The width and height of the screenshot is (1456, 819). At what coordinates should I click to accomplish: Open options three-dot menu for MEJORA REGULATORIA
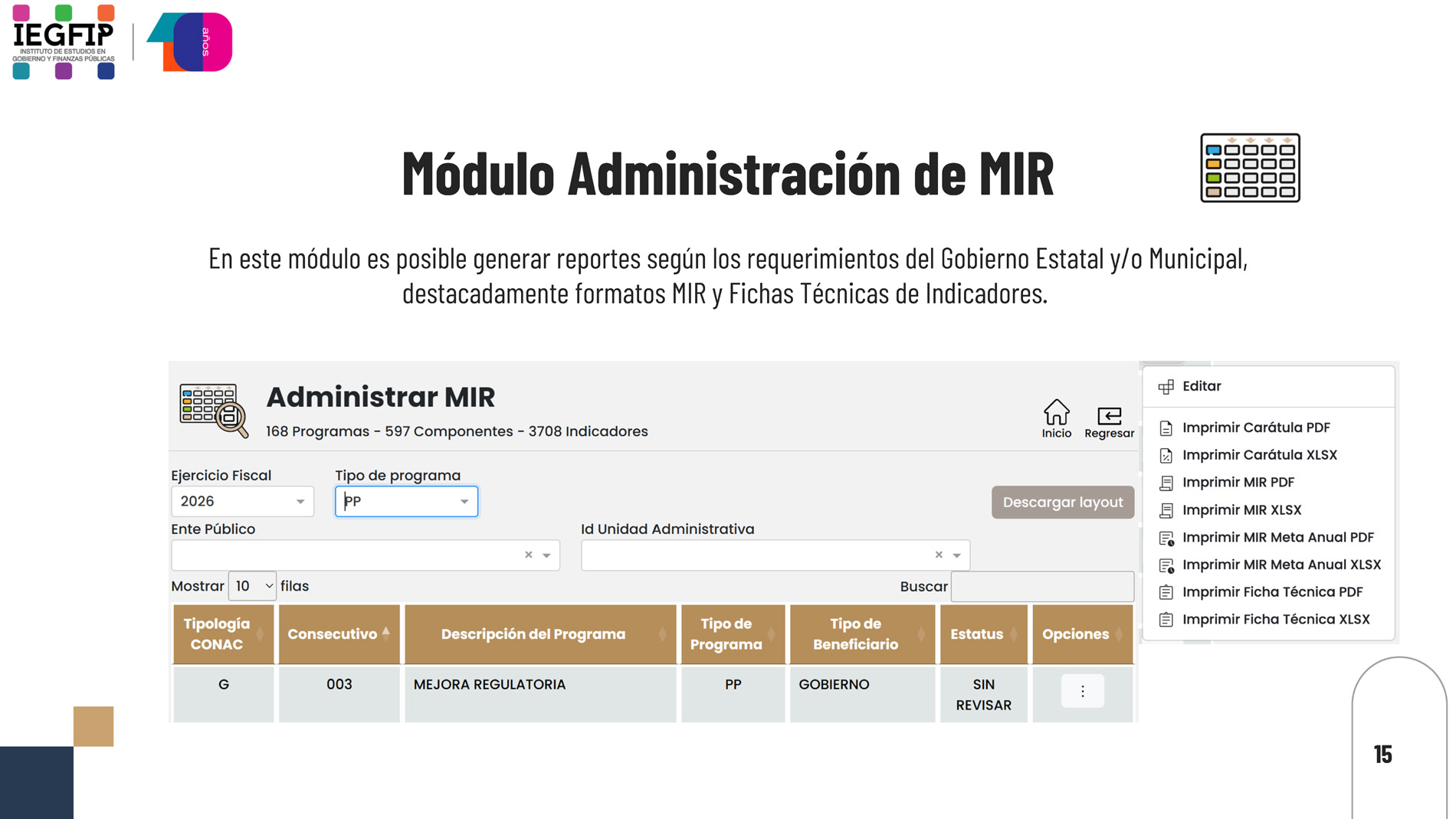(x=1082, y=691)
